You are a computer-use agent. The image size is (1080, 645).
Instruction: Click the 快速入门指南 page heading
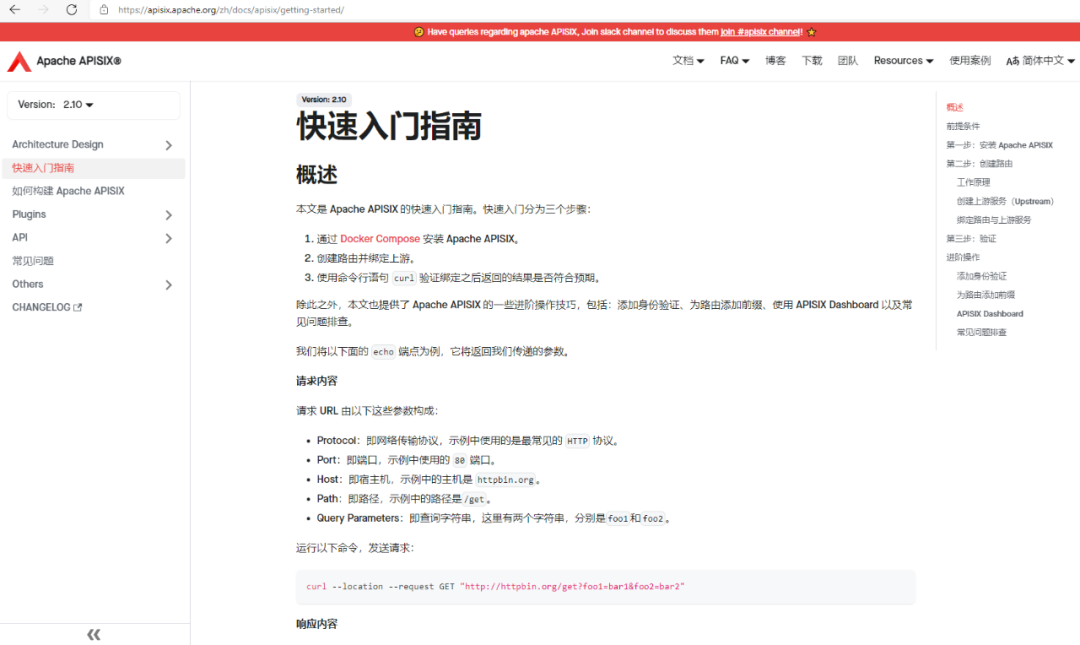click(x=389, y=127)
